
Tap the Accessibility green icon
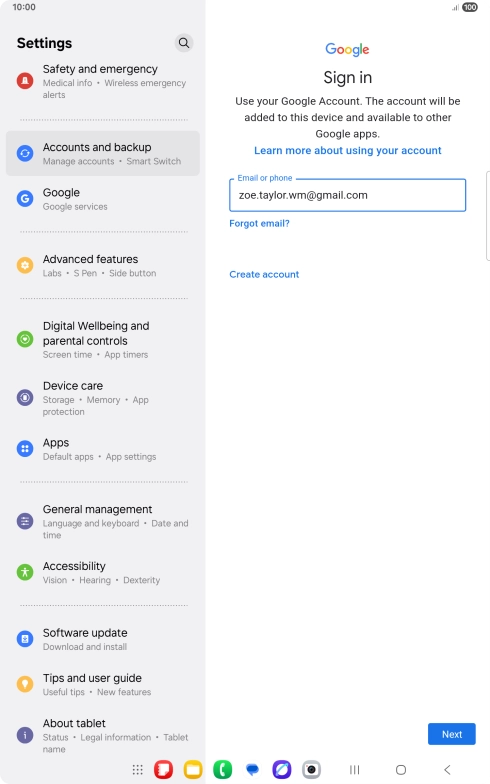pyautogui.click(x=25, y=572)
